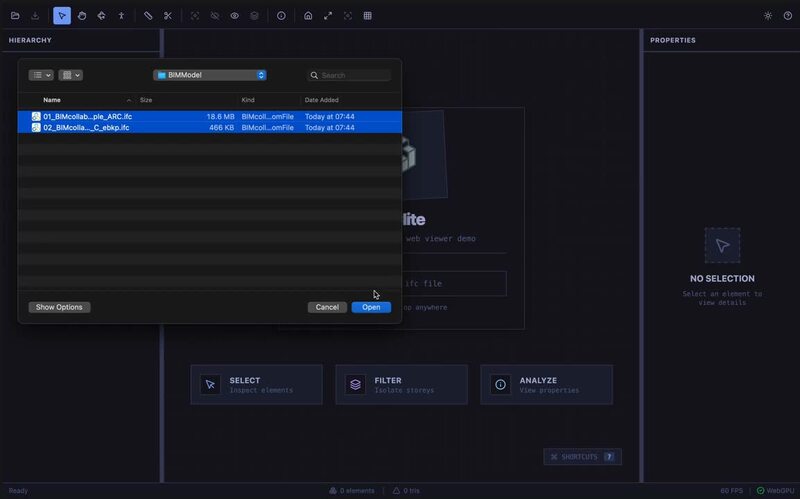Sort files by Date Added column header
The image size is (800, 499).
pyautogui.click(x=321, y=100)
